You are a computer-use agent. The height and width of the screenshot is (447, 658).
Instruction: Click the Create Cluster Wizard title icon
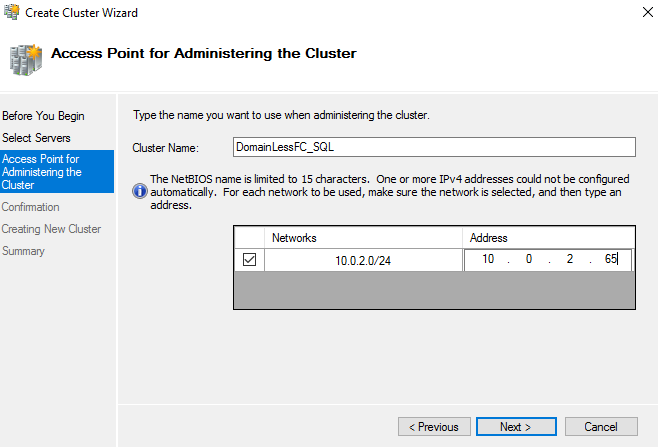pos(12,12)
